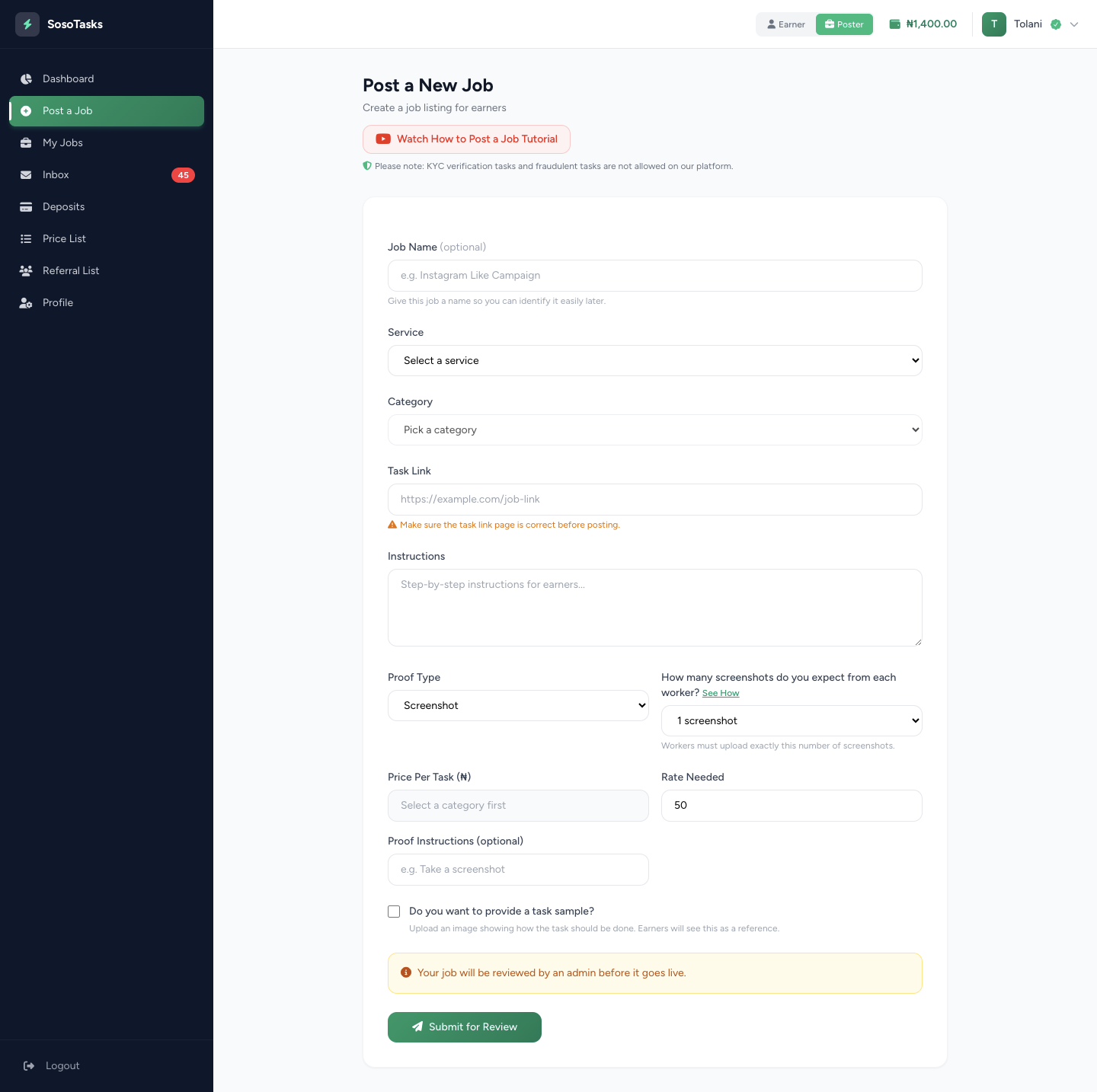Viewport: 1097px width, 1092px height.
Task: Click the ₦1,400.00 balance amount
Action: click(x=932, y=24)
